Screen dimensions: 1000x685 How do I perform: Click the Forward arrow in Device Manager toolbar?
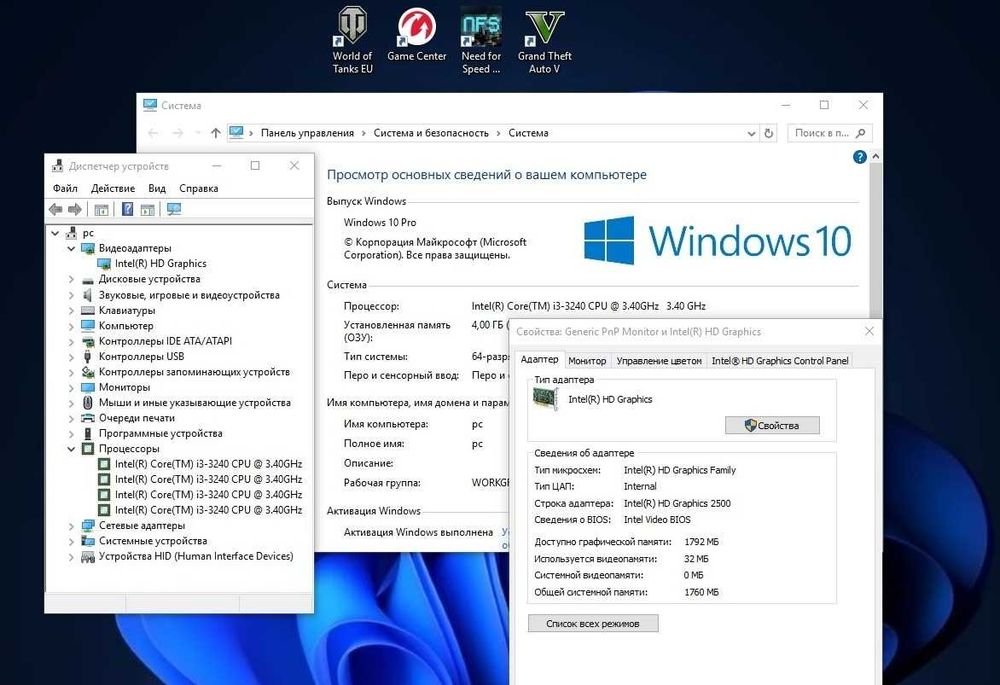click(x=75, y=209)
